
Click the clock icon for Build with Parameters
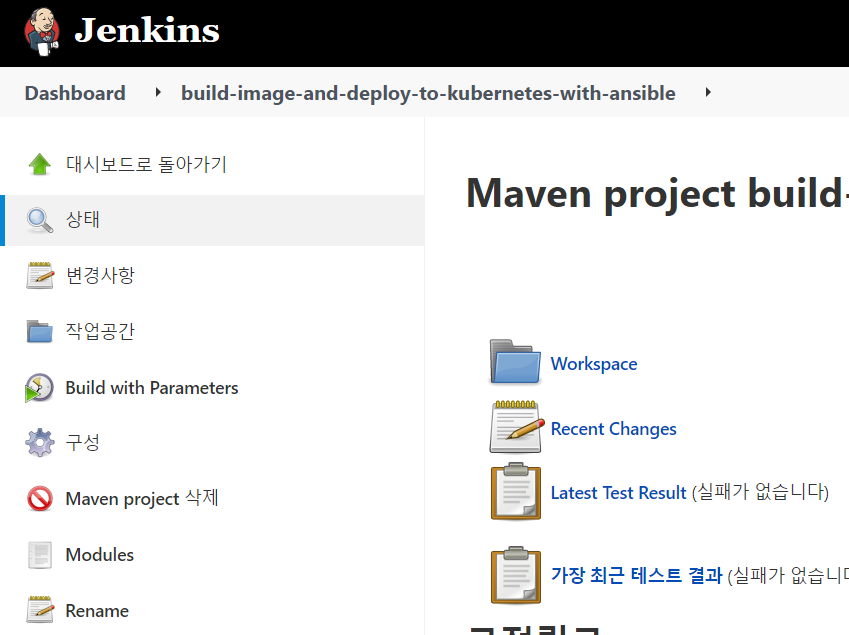click(x=39, y=388)
